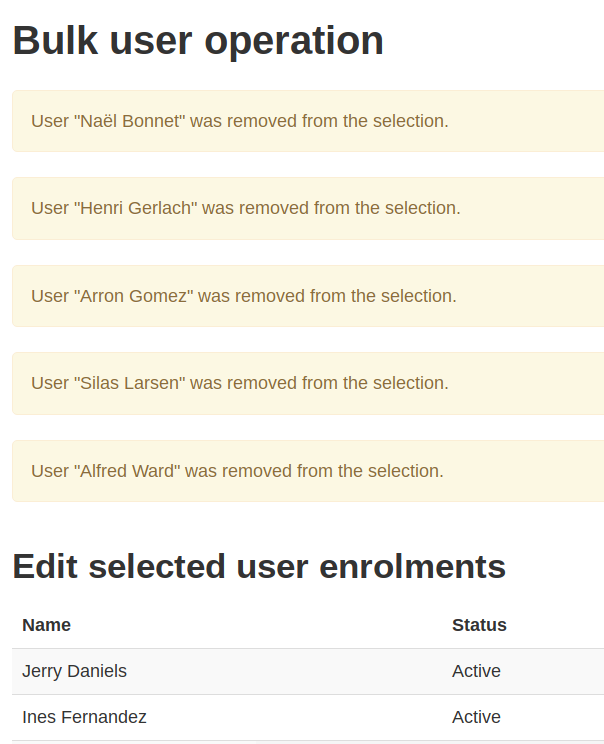Click the quoted name "Alfred Ward" in alert
The image size is (604, 744).
pyautogui.click(x=127, y=471)
